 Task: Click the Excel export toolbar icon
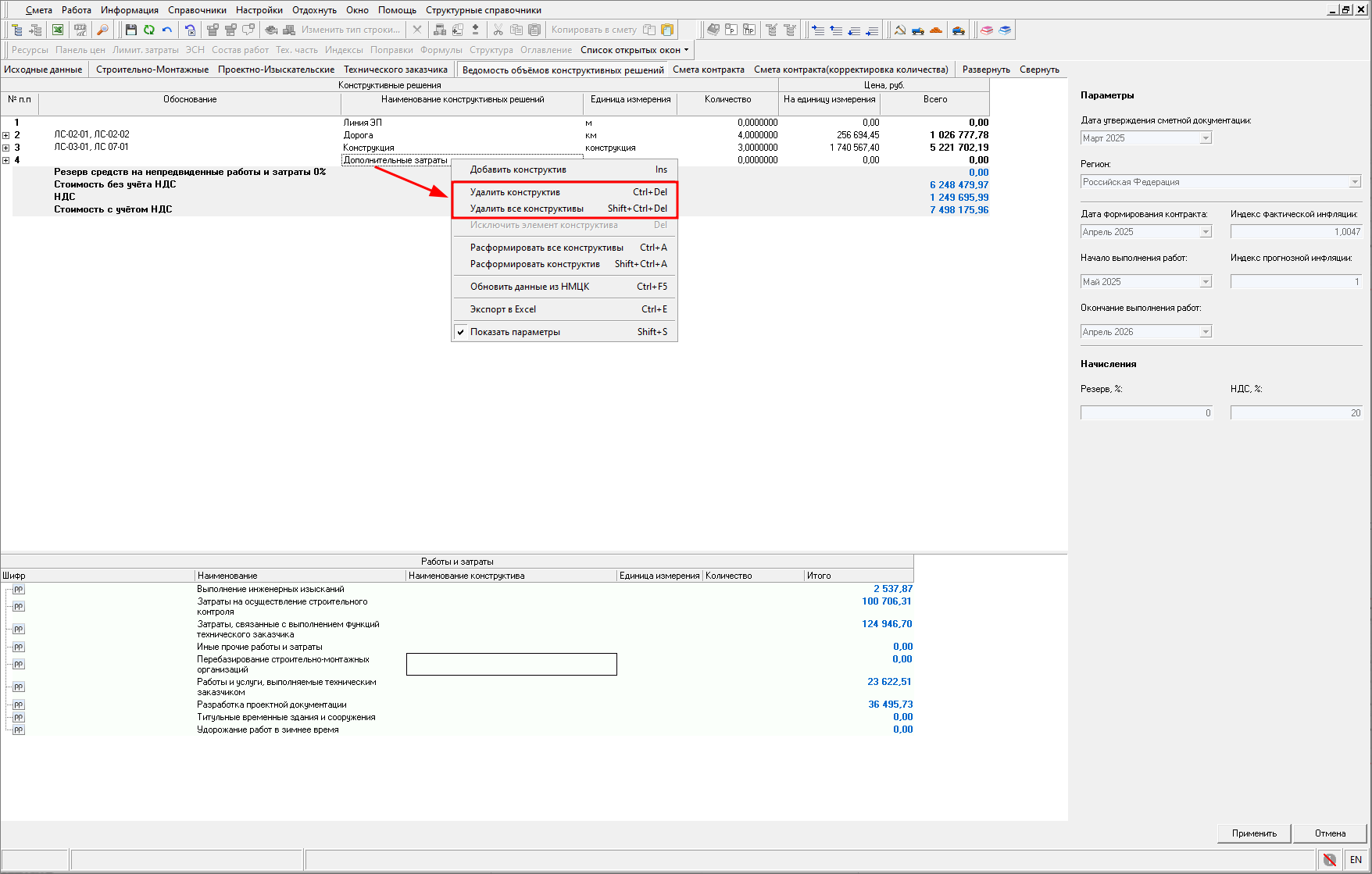pos(58,30)
